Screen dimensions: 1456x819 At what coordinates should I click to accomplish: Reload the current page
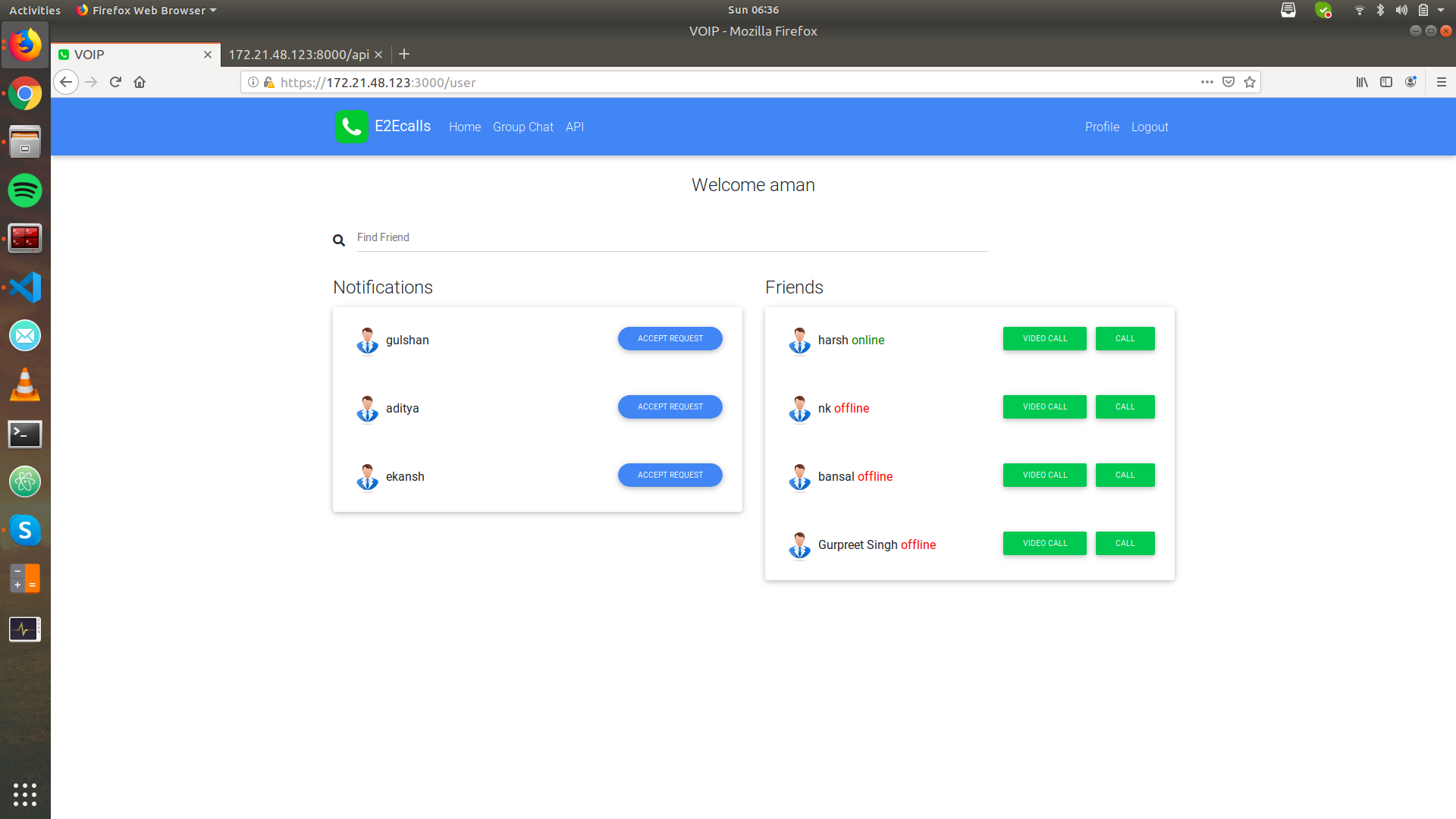(115, 82)
